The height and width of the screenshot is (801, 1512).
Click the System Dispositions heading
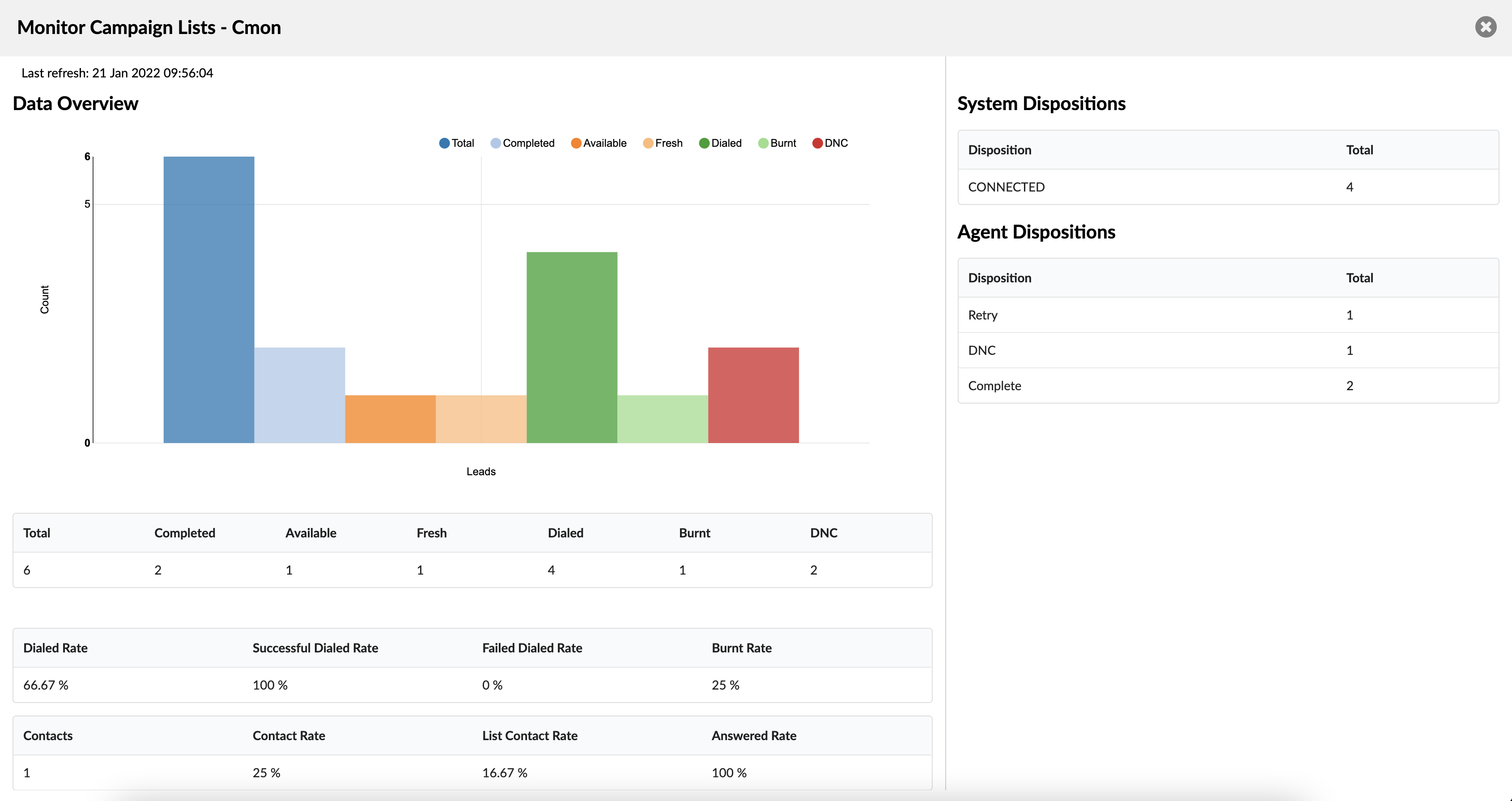(x=1041, y=103)
